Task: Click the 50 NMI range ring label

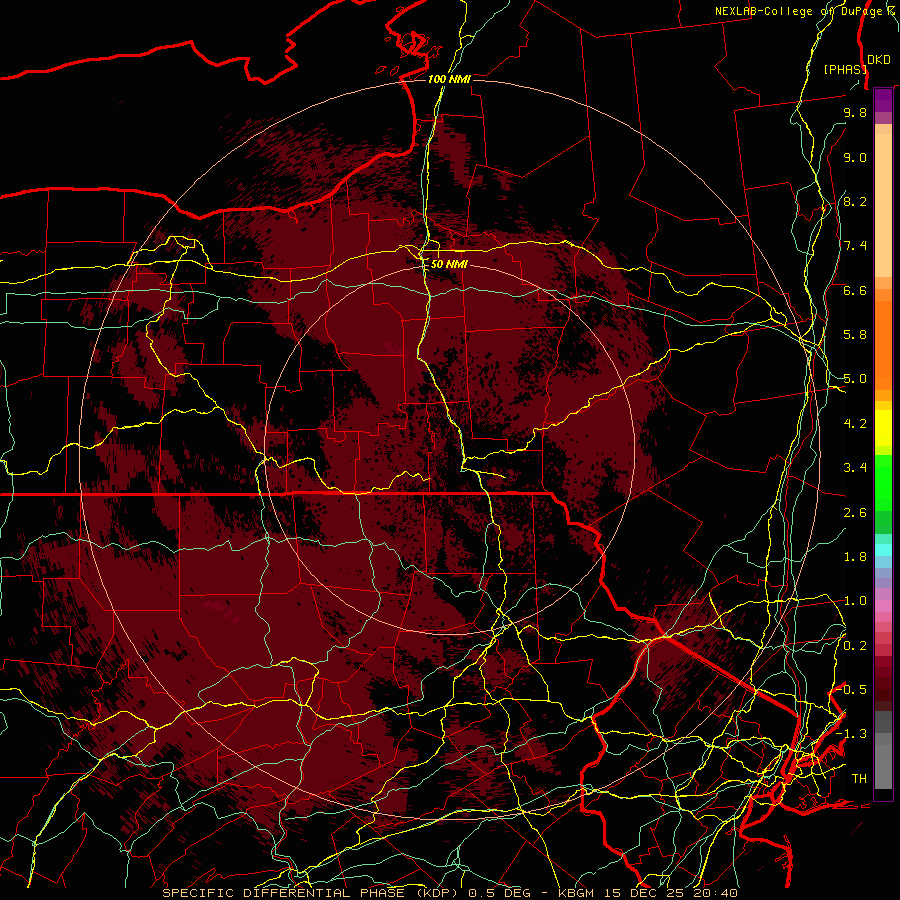Action: point(449,264)
